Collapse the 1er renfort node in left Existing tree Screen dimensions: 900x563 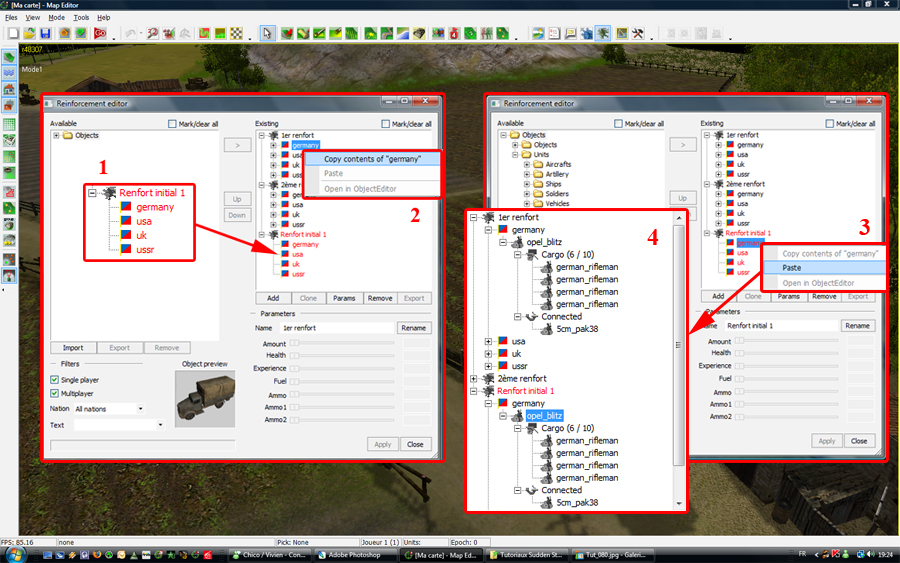pos(262,135)
